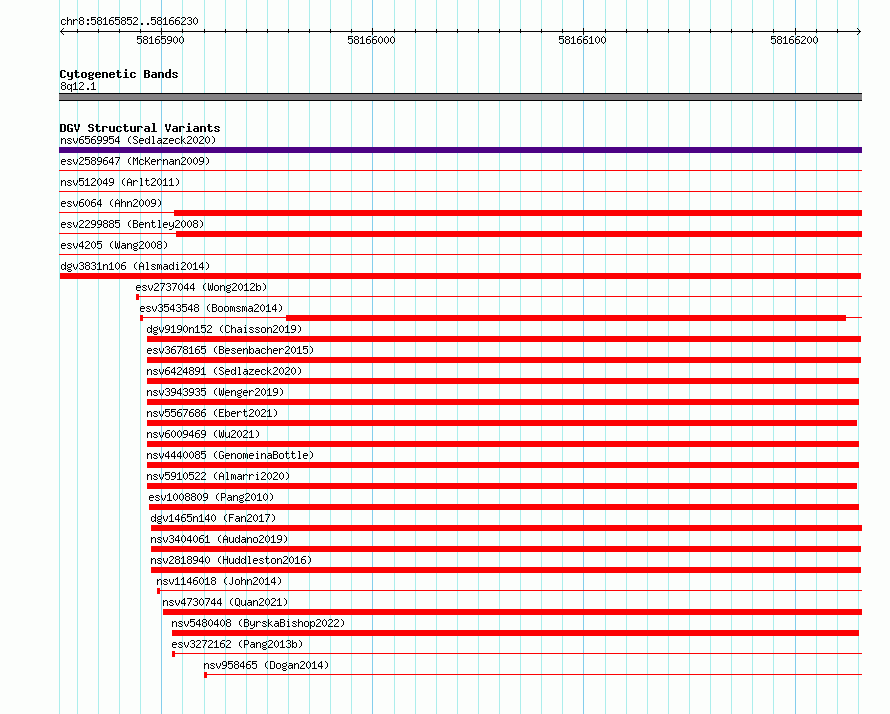Click the red bar under esv2299885 (Bentley2008)
890x714 pixels.
(519, 234)
